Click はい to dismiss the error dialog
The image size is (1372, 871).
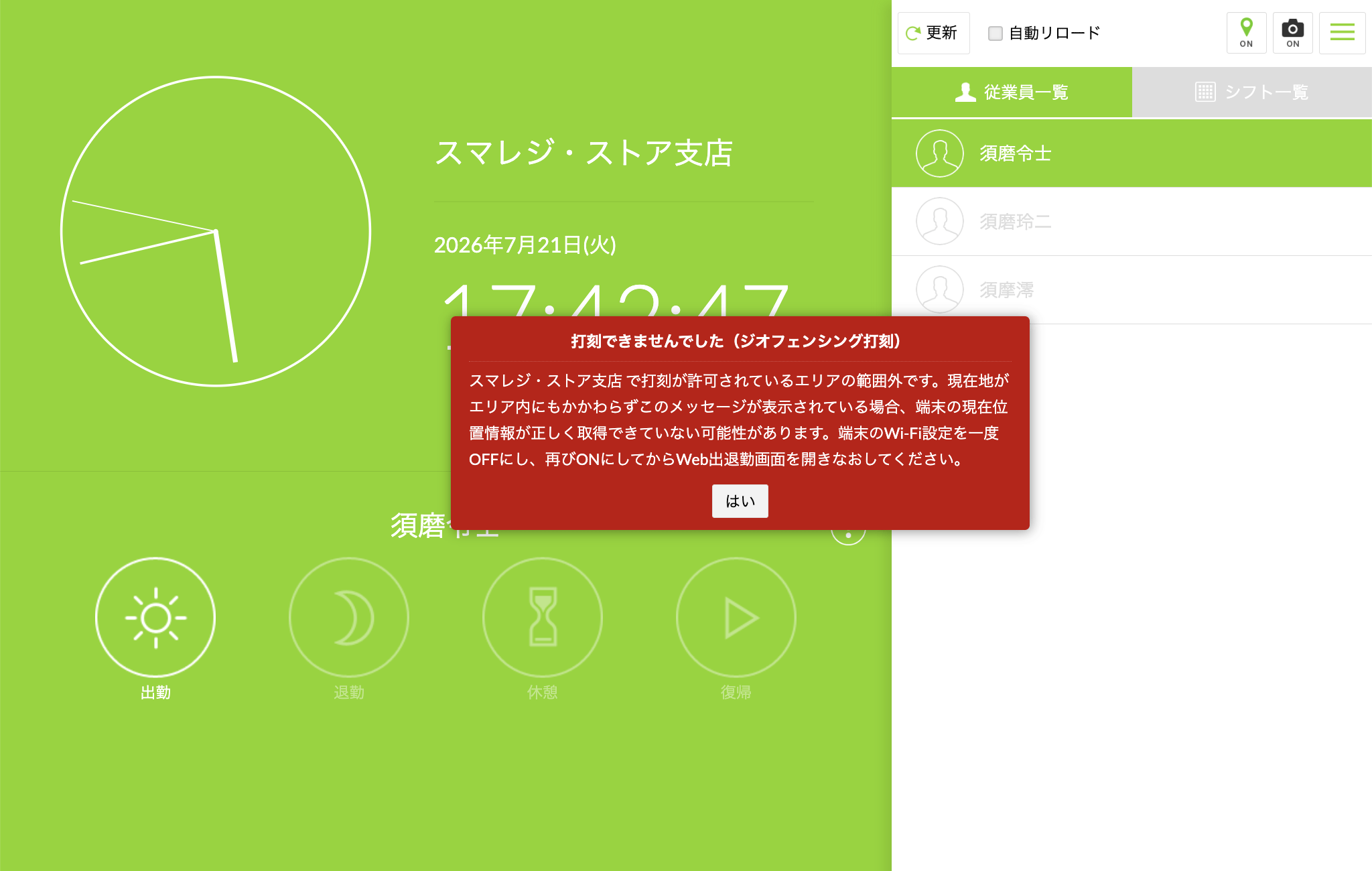click(740, 501)
